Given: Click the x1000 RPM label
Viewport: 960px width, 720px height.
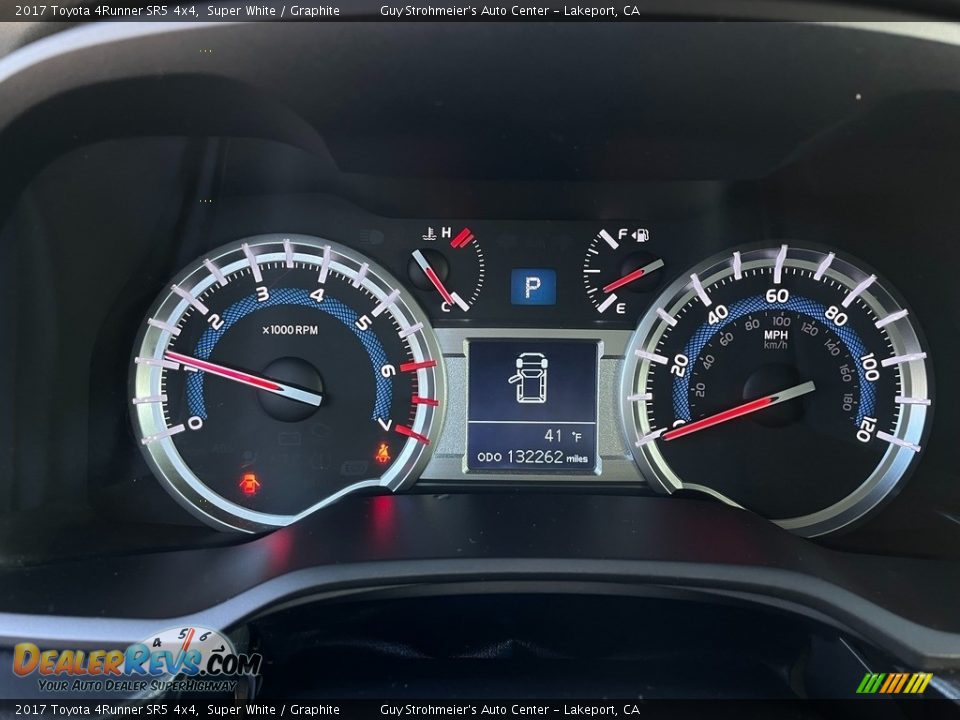Looking at the screenshot, I should point(290,330).
